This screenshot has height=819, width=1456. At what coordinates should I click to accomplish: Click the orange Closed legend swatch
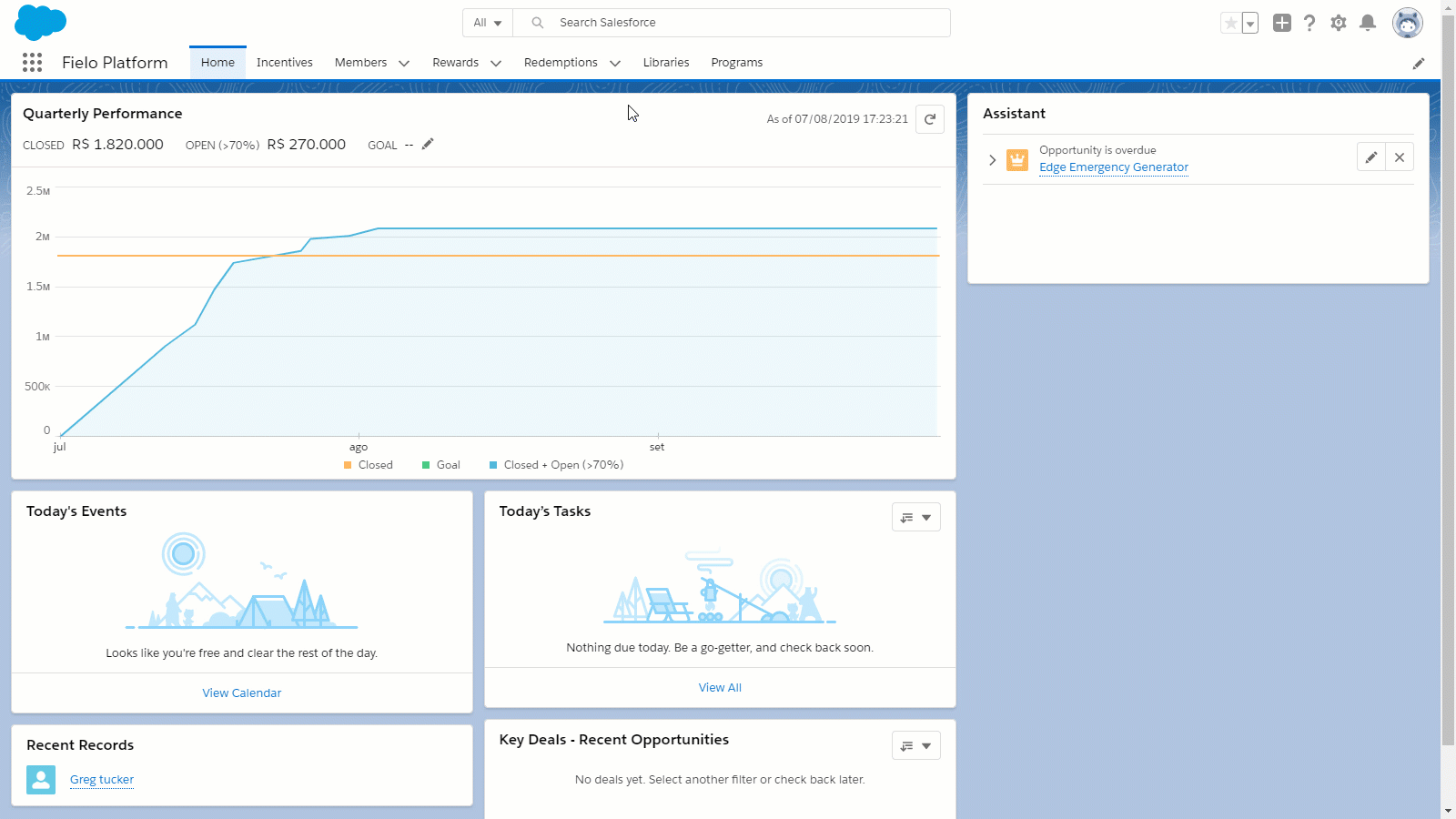pos(348,465)
